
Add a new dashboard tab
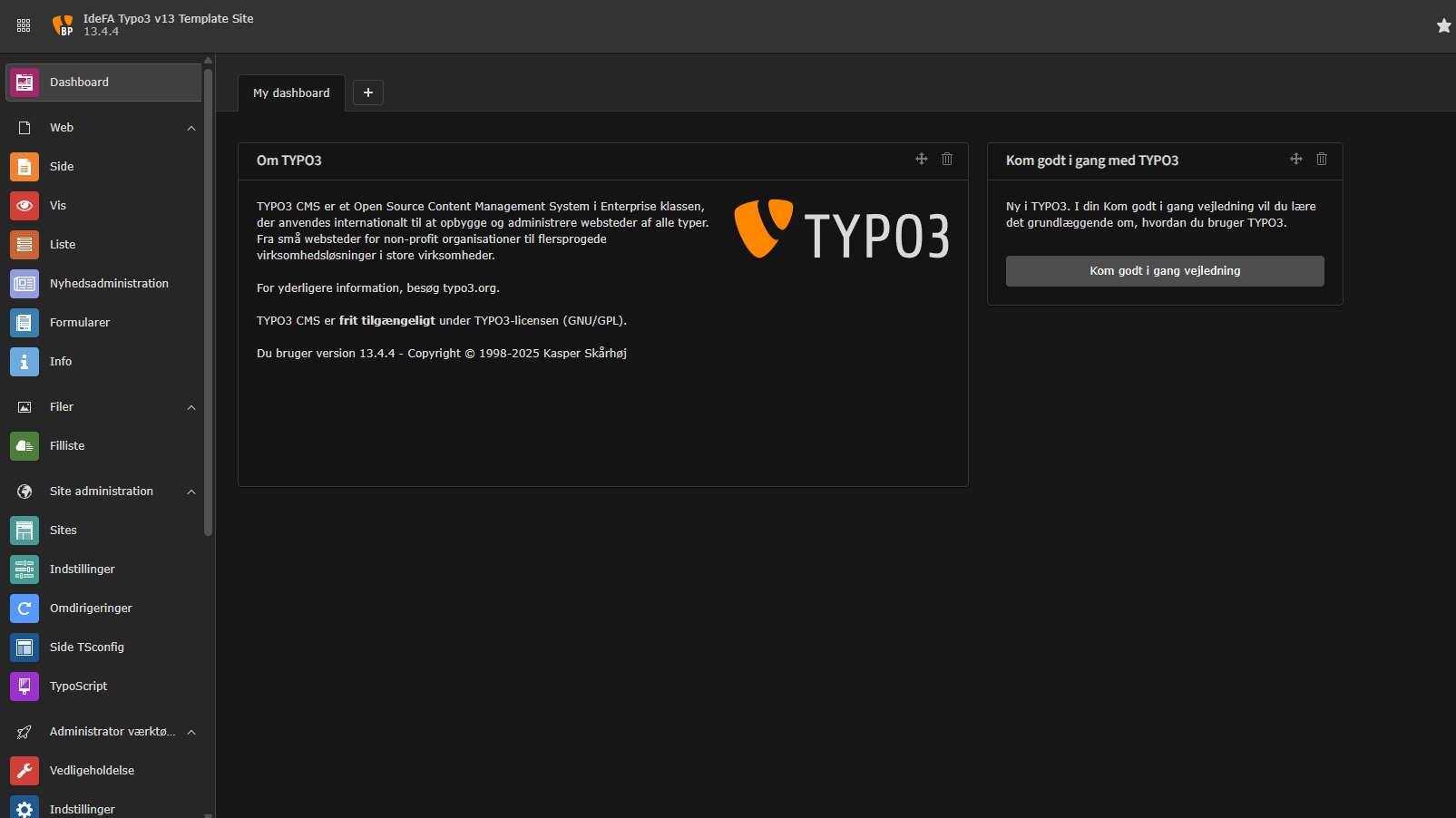tap(368, 93)
